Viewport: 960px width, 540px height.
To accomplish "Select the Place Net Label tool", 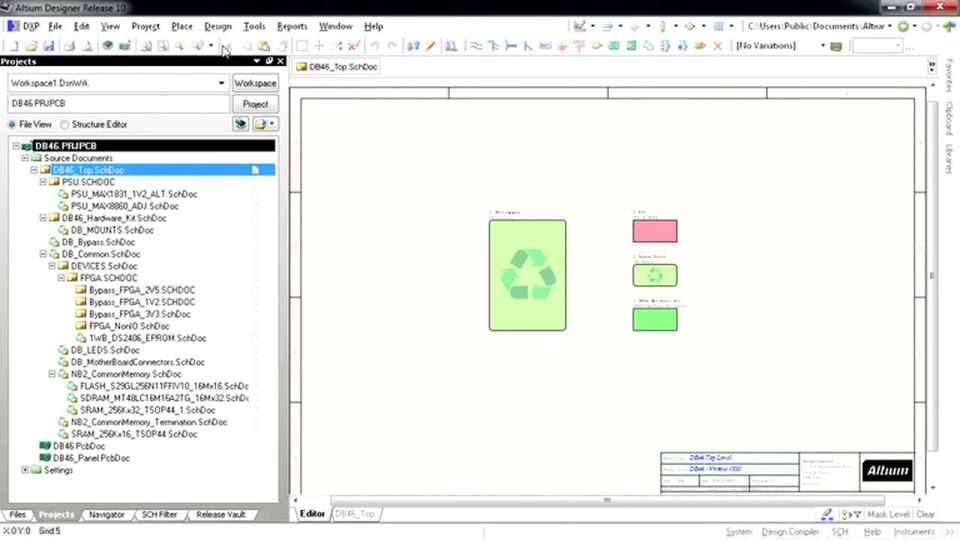I will 545,46.
